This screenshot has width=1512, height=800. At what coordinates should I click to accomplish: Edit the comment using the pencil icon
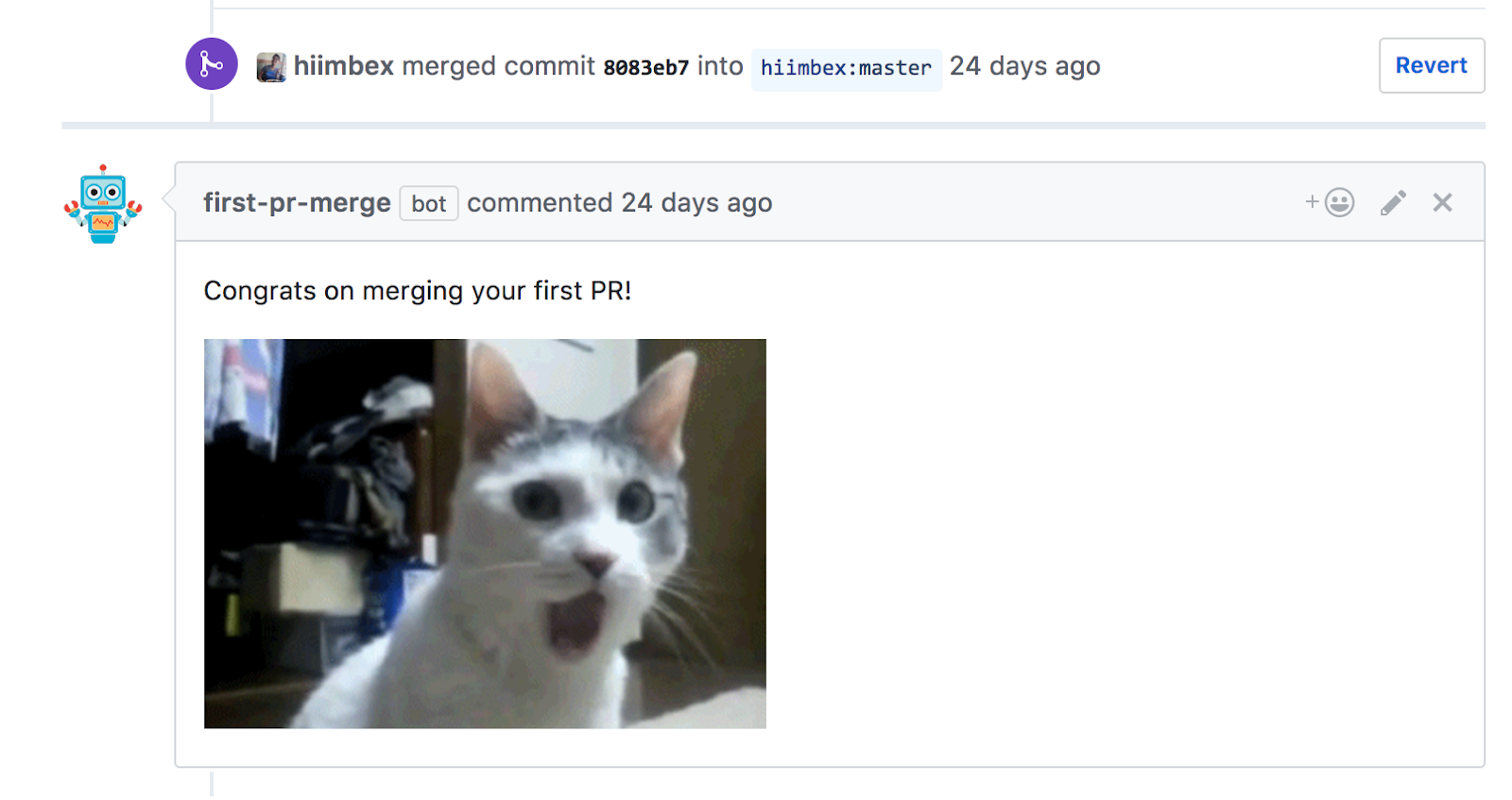(x=1393, y=202)
